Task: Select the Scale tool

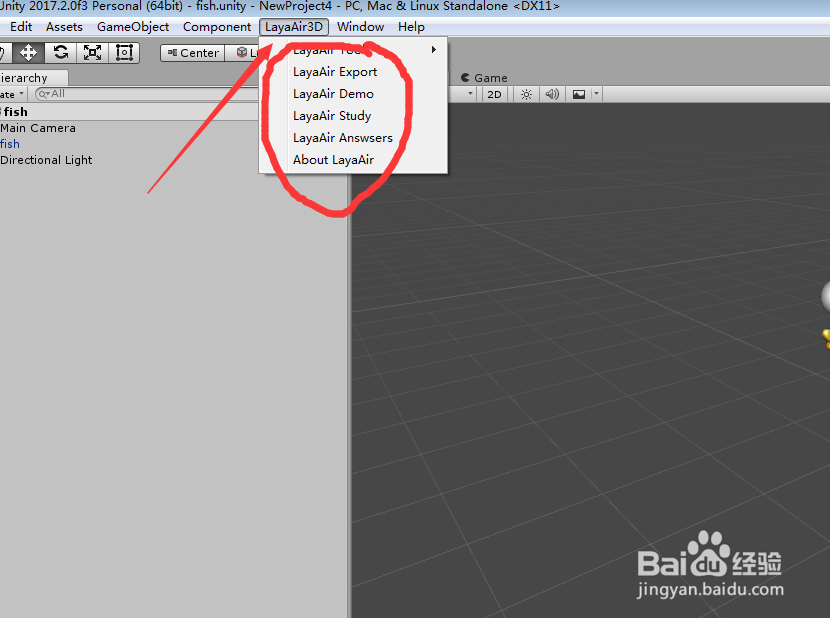Action: pos(92,52)
